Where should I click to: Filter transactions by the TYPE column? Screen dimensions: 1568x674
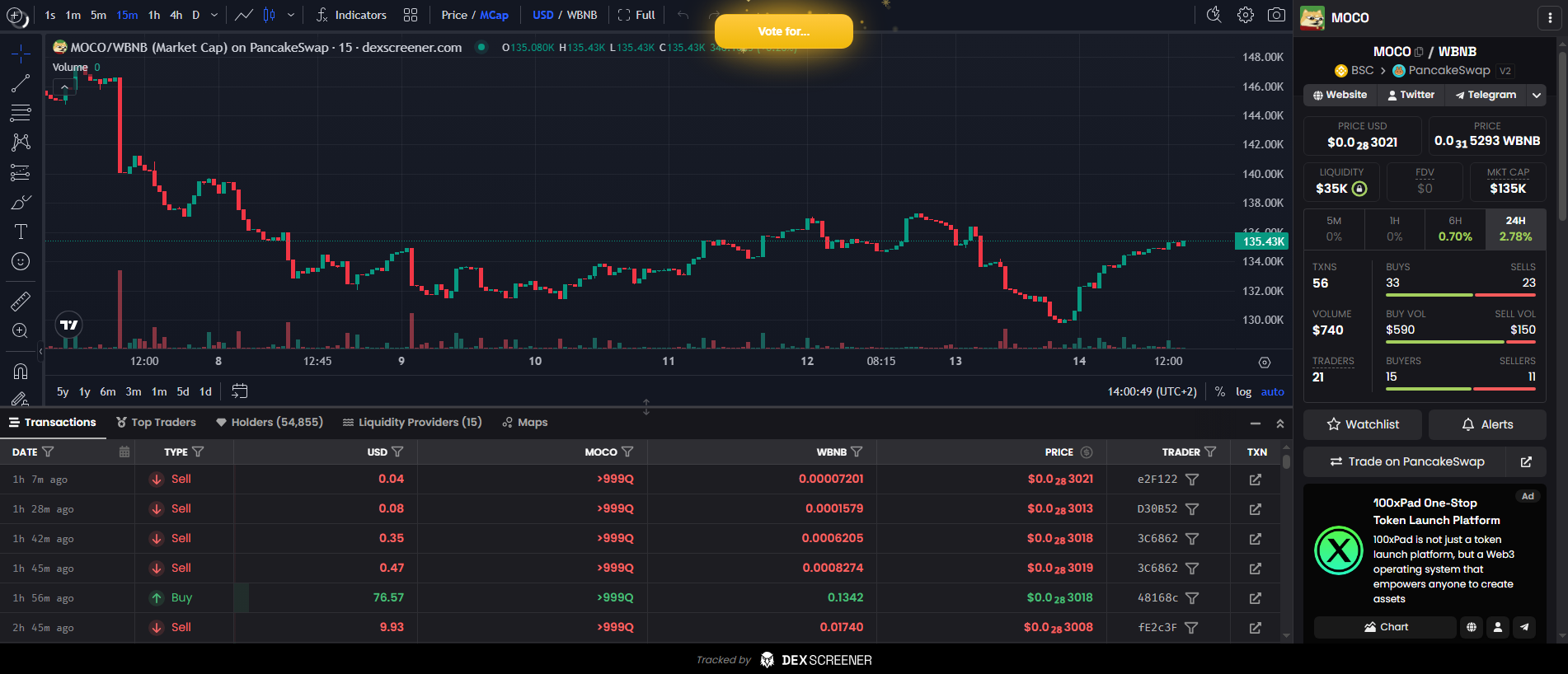198,452
